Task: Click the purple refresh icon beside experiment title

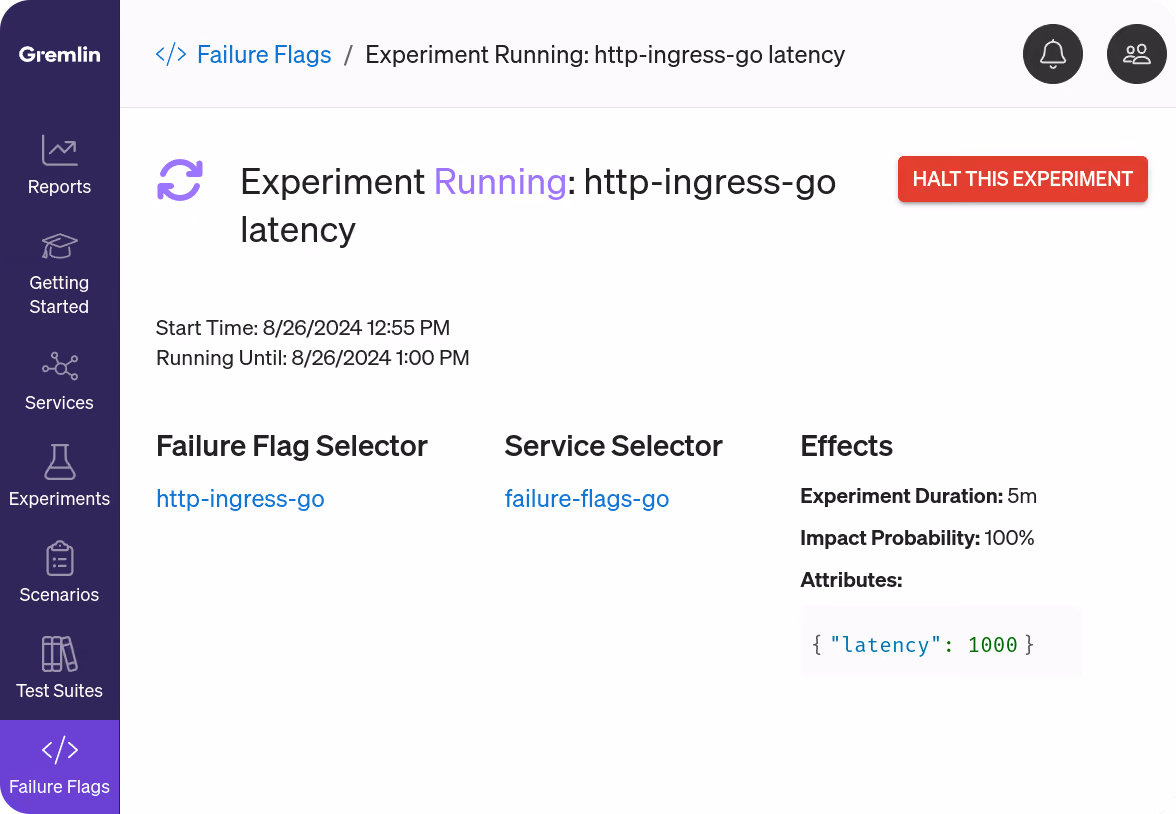Action: click(180, 180)
